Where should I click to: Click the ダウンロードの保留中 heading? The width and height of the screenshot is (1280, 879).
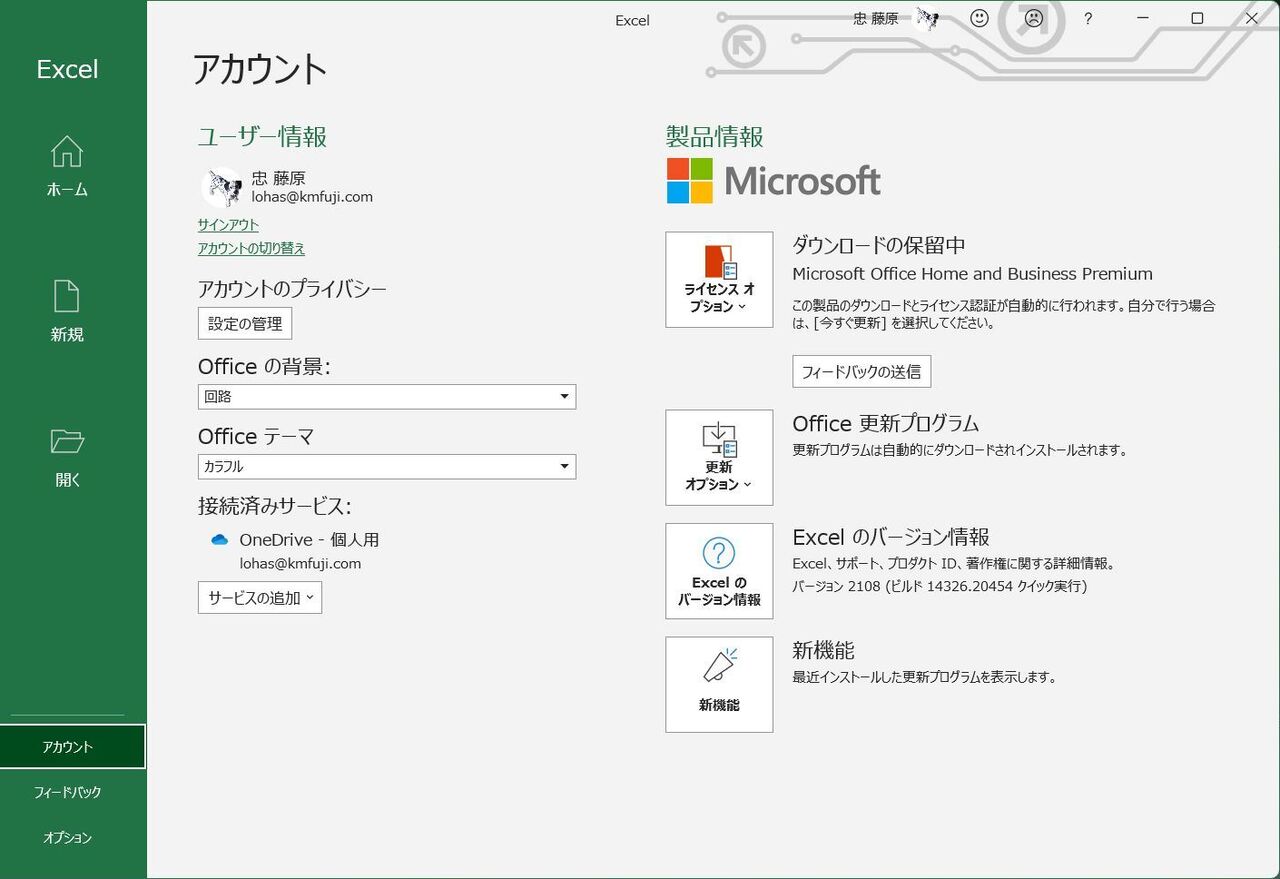[x=878, y=245]
